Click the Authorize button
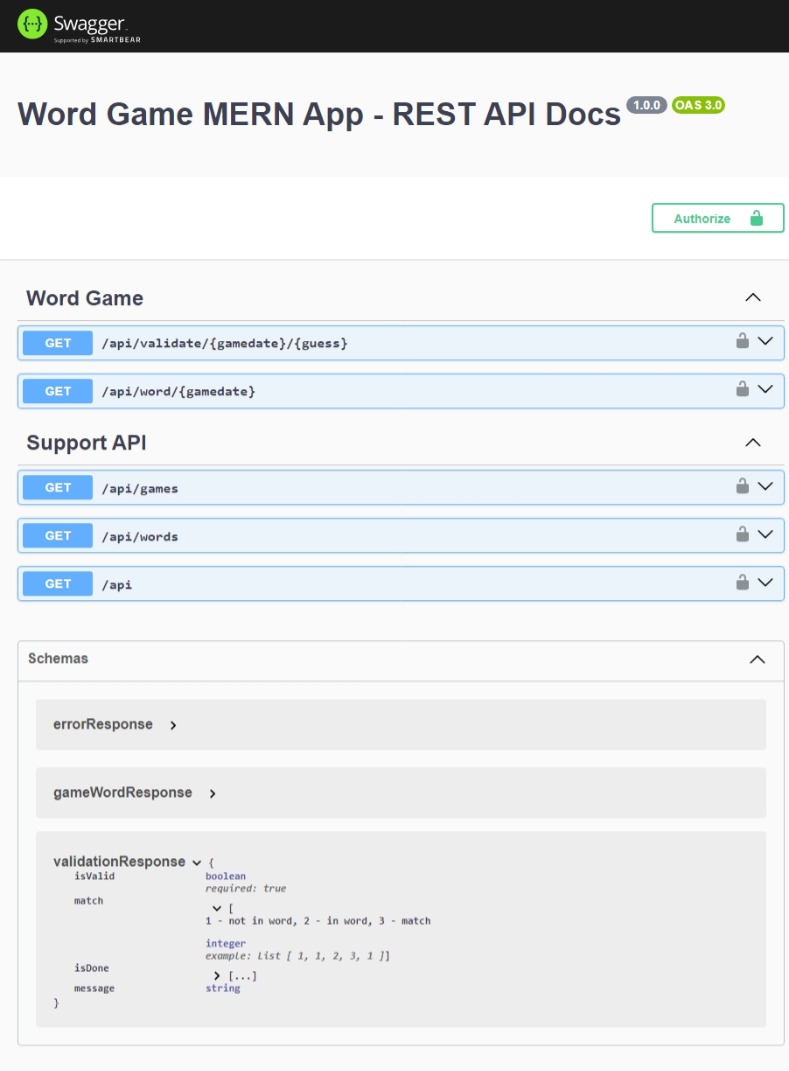Screen dimensions: 789x1071 tap(702, 218)
